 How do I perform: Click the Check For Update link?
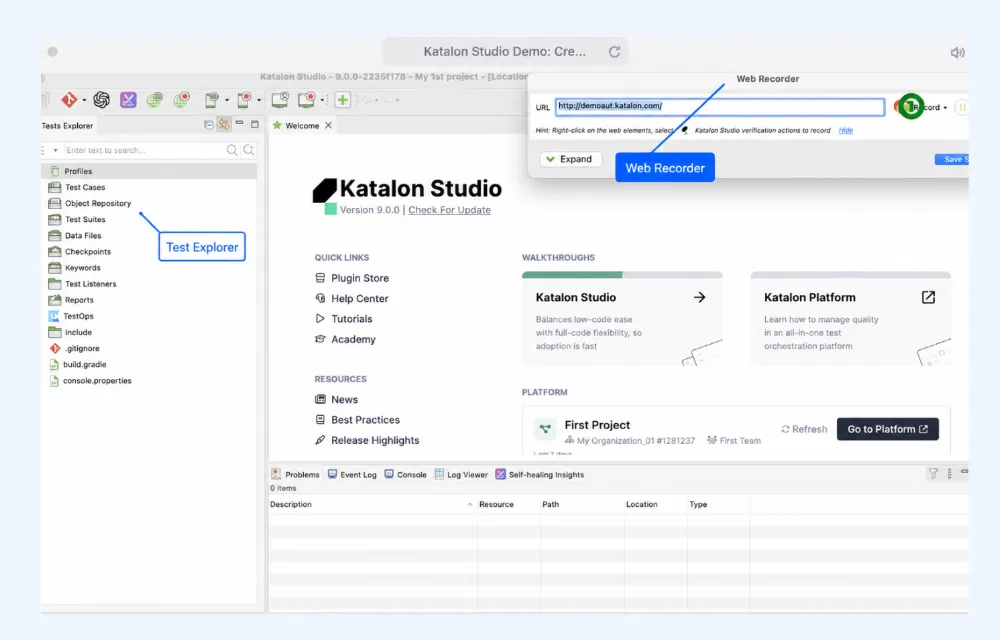pyautogui.click(x=450, y=210)
